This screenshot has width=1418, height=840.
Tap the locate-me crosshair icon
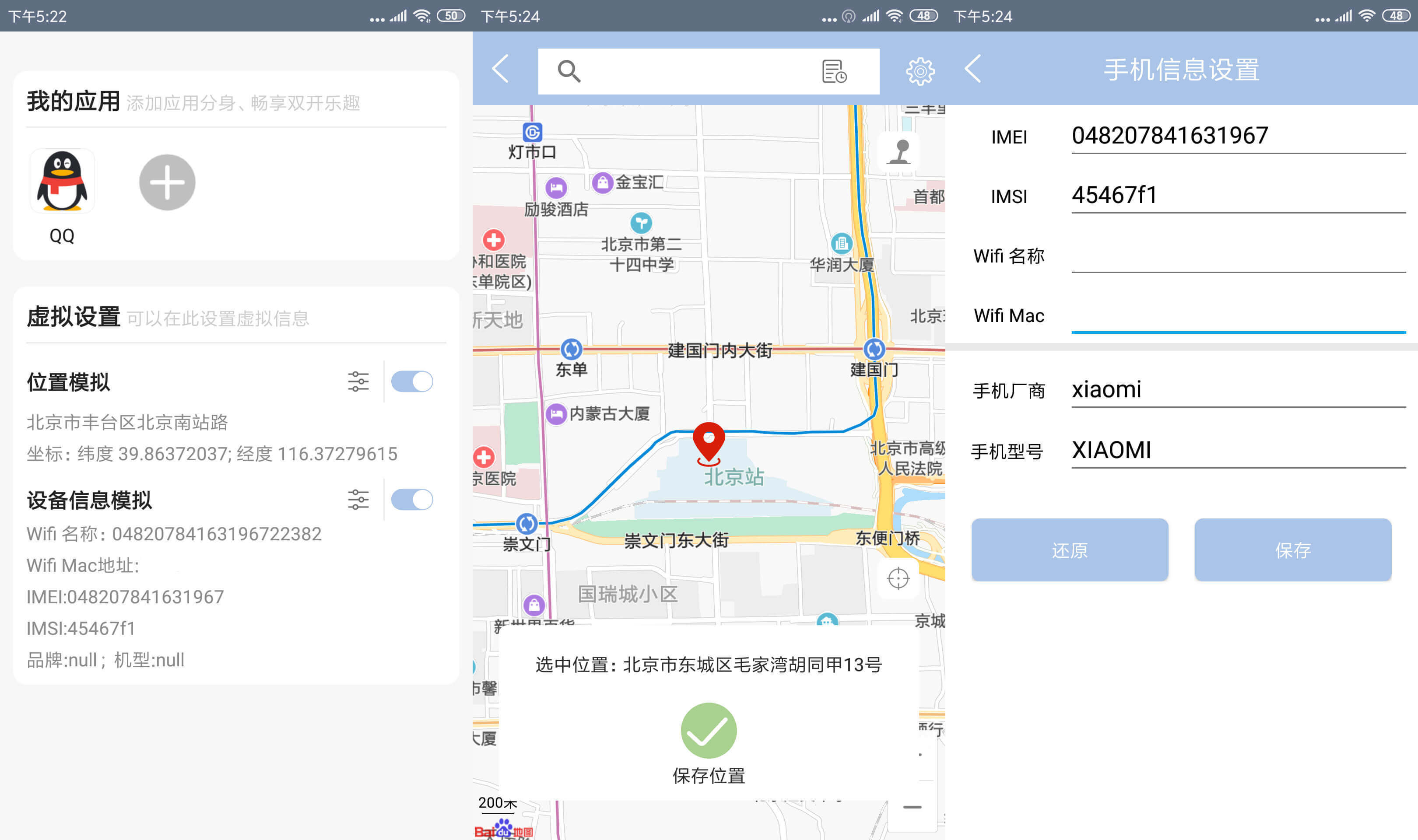[x=899, y=578]
